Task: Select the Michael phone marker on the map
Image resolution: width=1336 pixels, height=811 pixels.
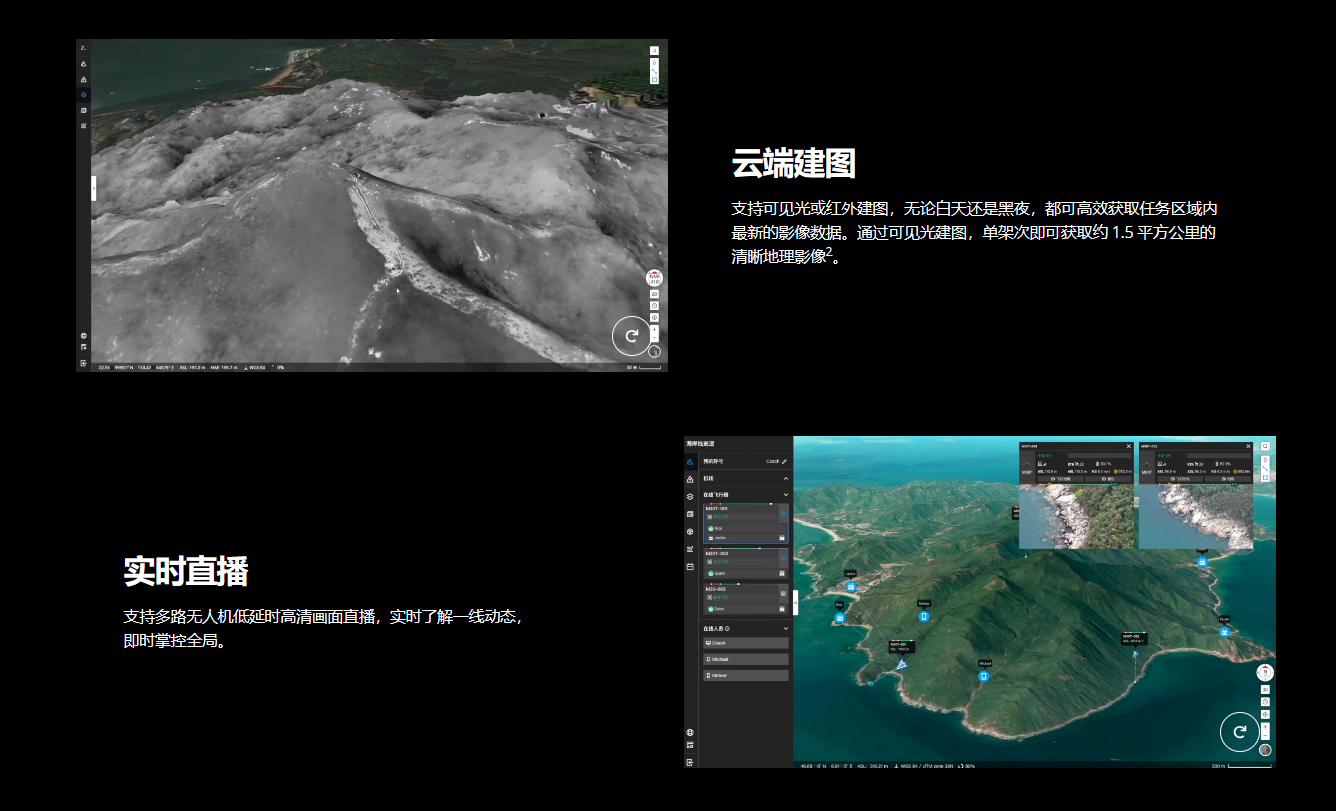Action: pyautogui.click(x=984, y=677)
